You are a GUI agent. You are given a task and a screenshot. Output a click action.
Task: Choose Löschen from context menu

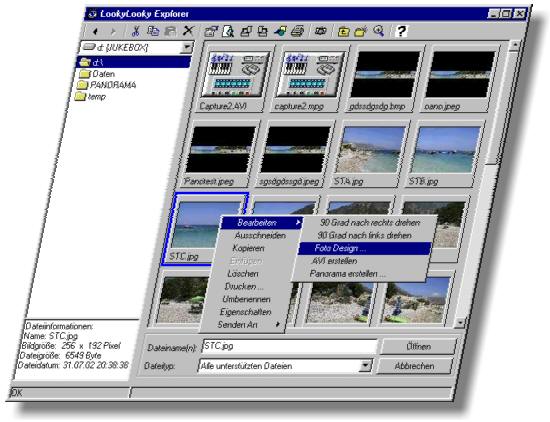[243, 274]
